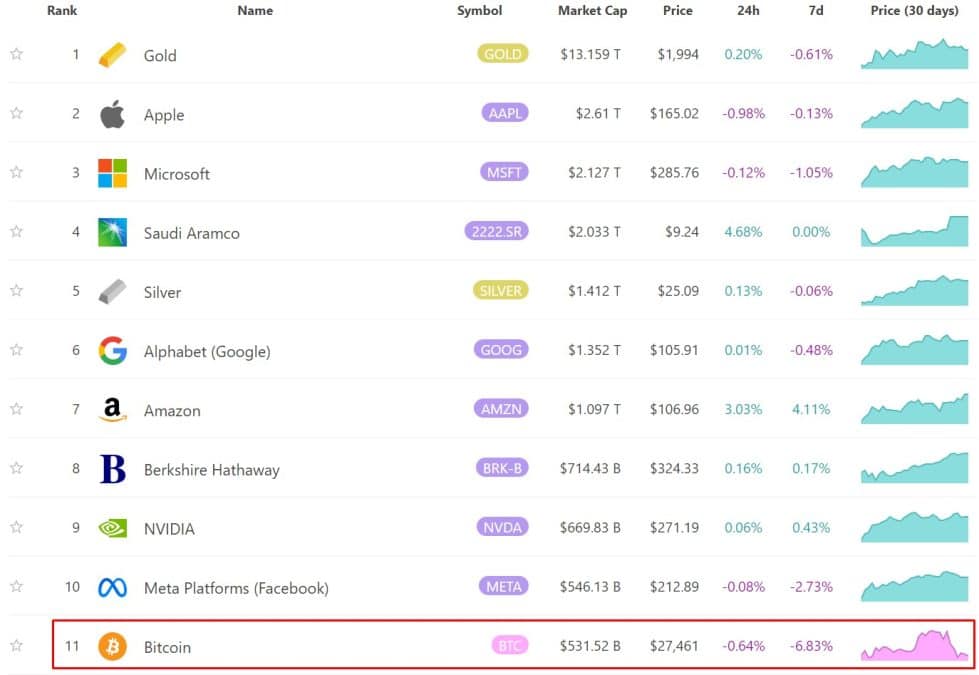Open Gold's 30-day price chart

point(915,54)
